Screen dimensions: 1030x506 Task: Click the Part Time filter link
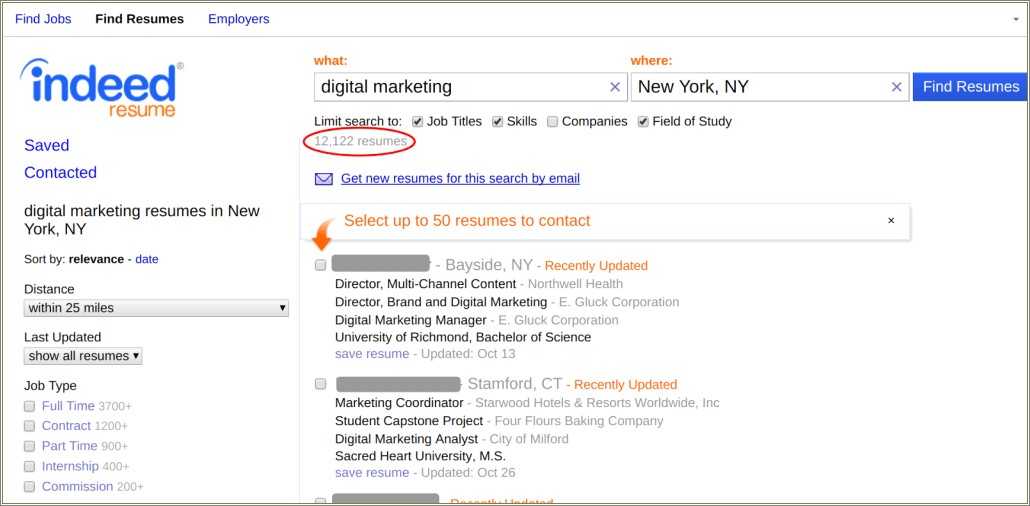[70, 446]
